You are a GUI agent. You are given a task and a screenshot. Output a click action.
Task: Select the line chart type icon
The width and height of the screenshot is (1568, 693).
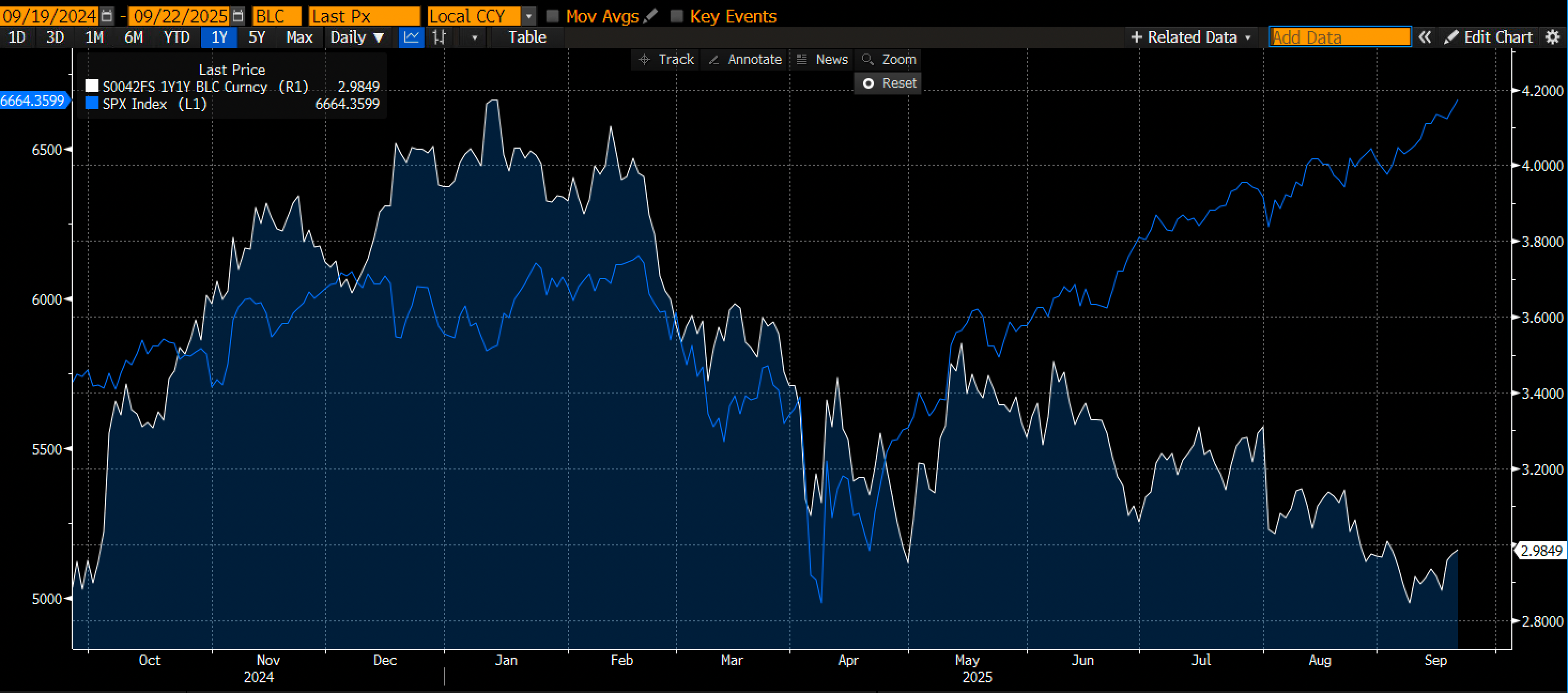411,37
